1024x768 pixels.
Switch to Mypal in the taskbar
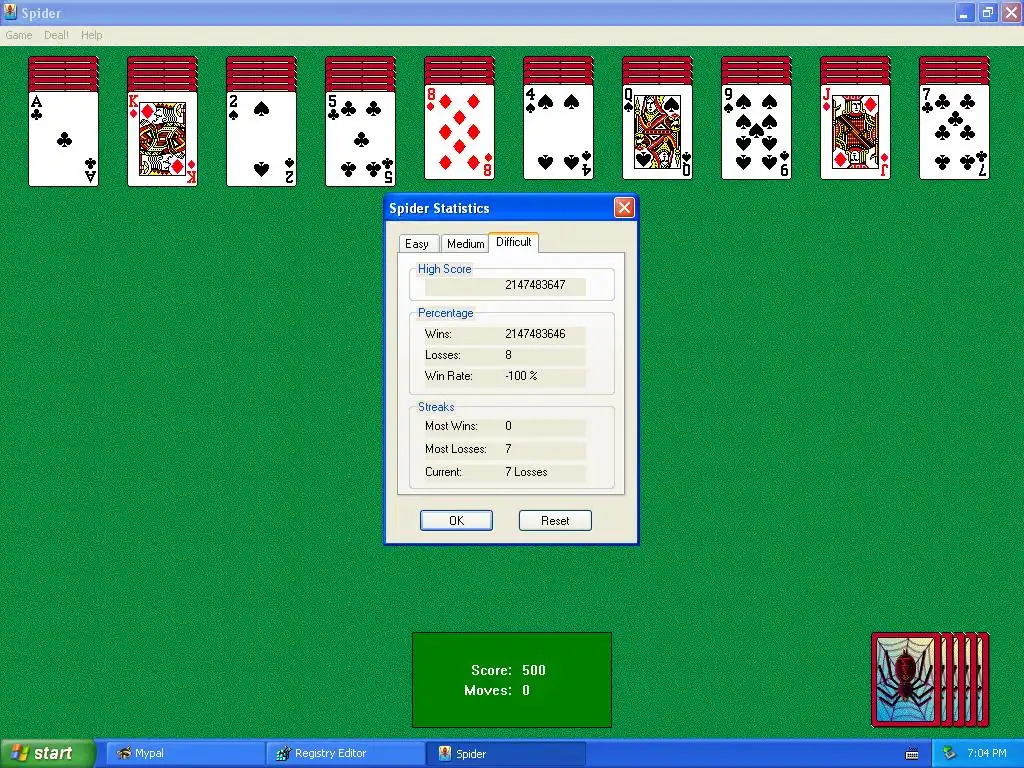tap(184, 754)
